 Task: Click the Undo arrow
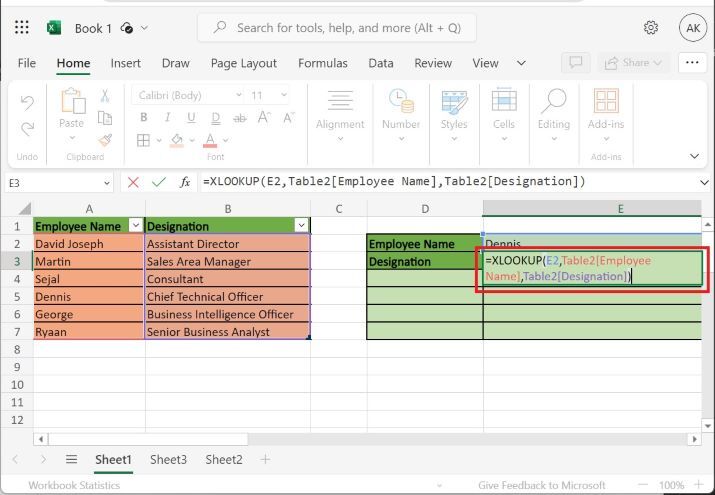pyautogui.click(x=27, y=103)
